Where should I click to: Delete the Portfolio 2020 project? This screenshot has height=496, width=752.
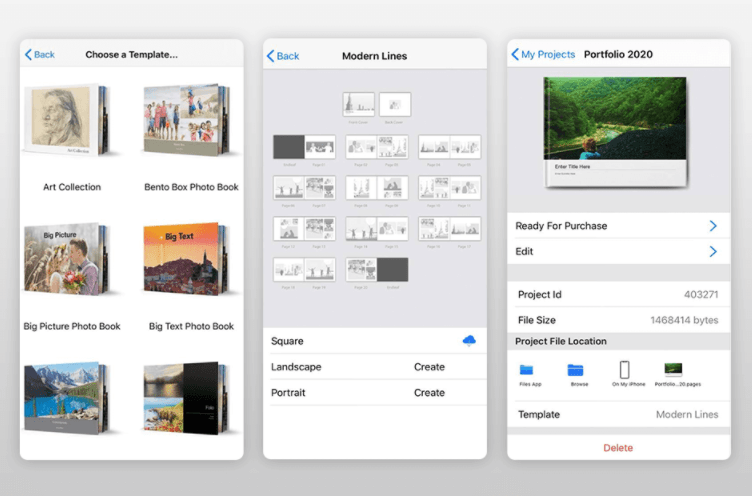pyautogui.click(x=618, y=448)
